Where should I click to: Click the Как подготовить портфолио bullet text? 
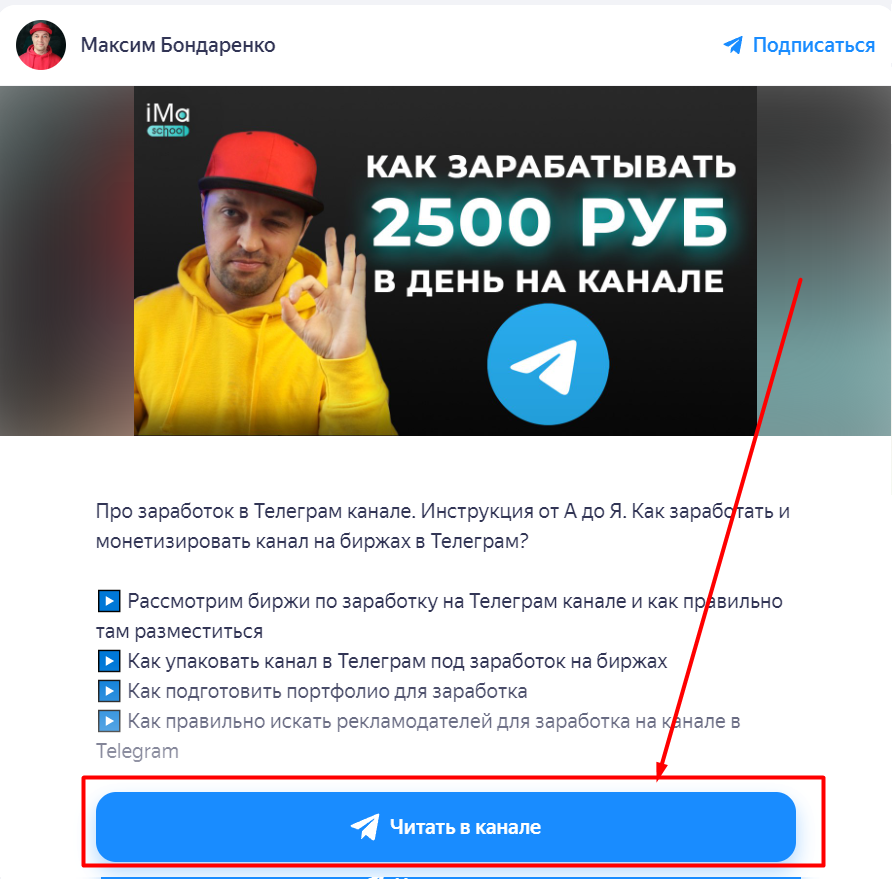pyautogui.click(x=327, y=691)
